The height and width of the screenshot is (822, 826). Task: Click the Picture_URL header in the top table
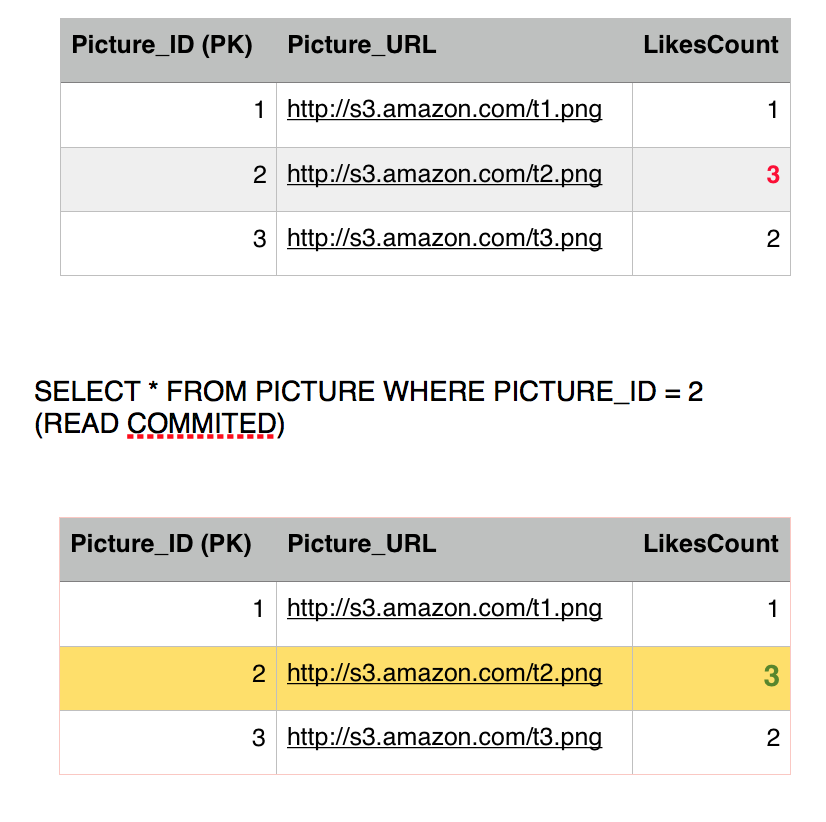(x=361, y=45)
